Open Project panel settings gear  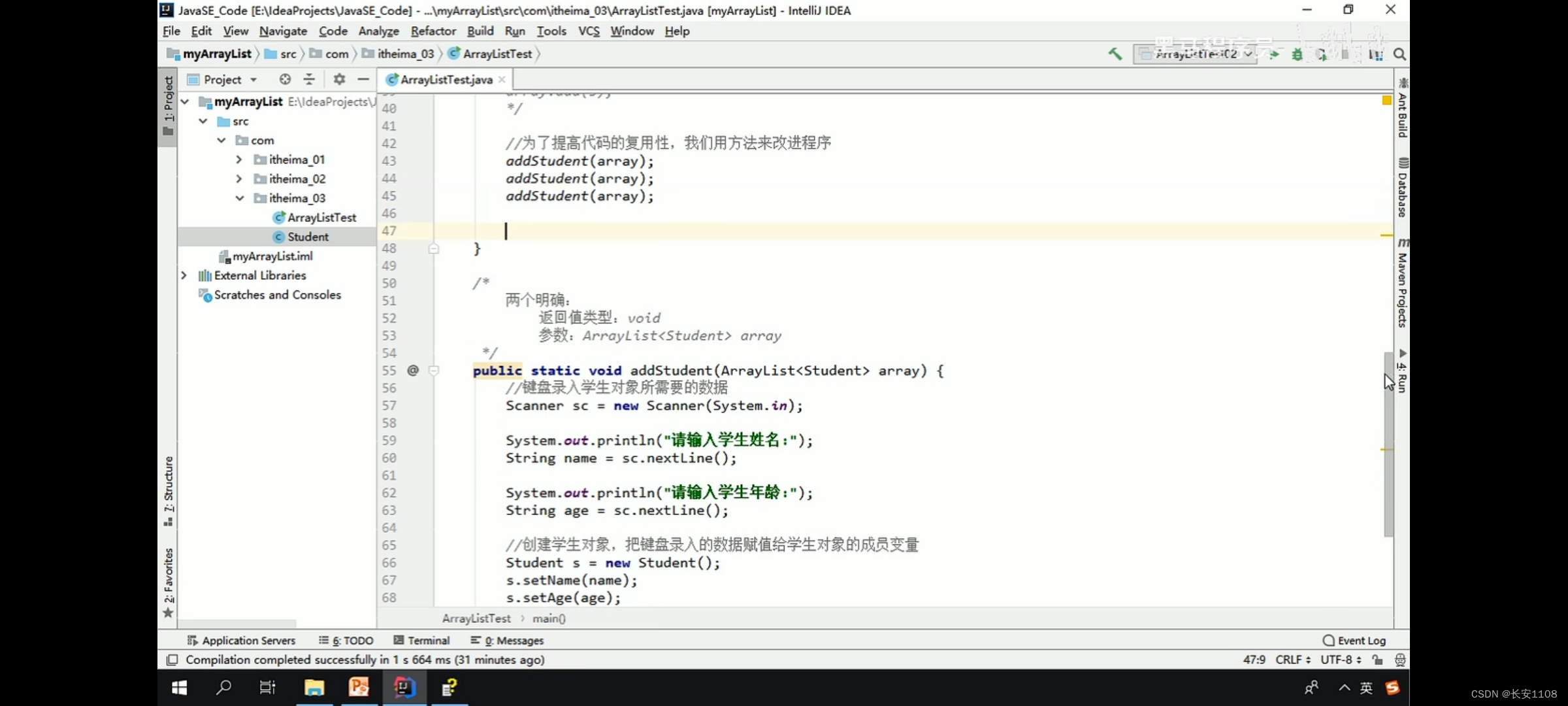tap(339, 79)
